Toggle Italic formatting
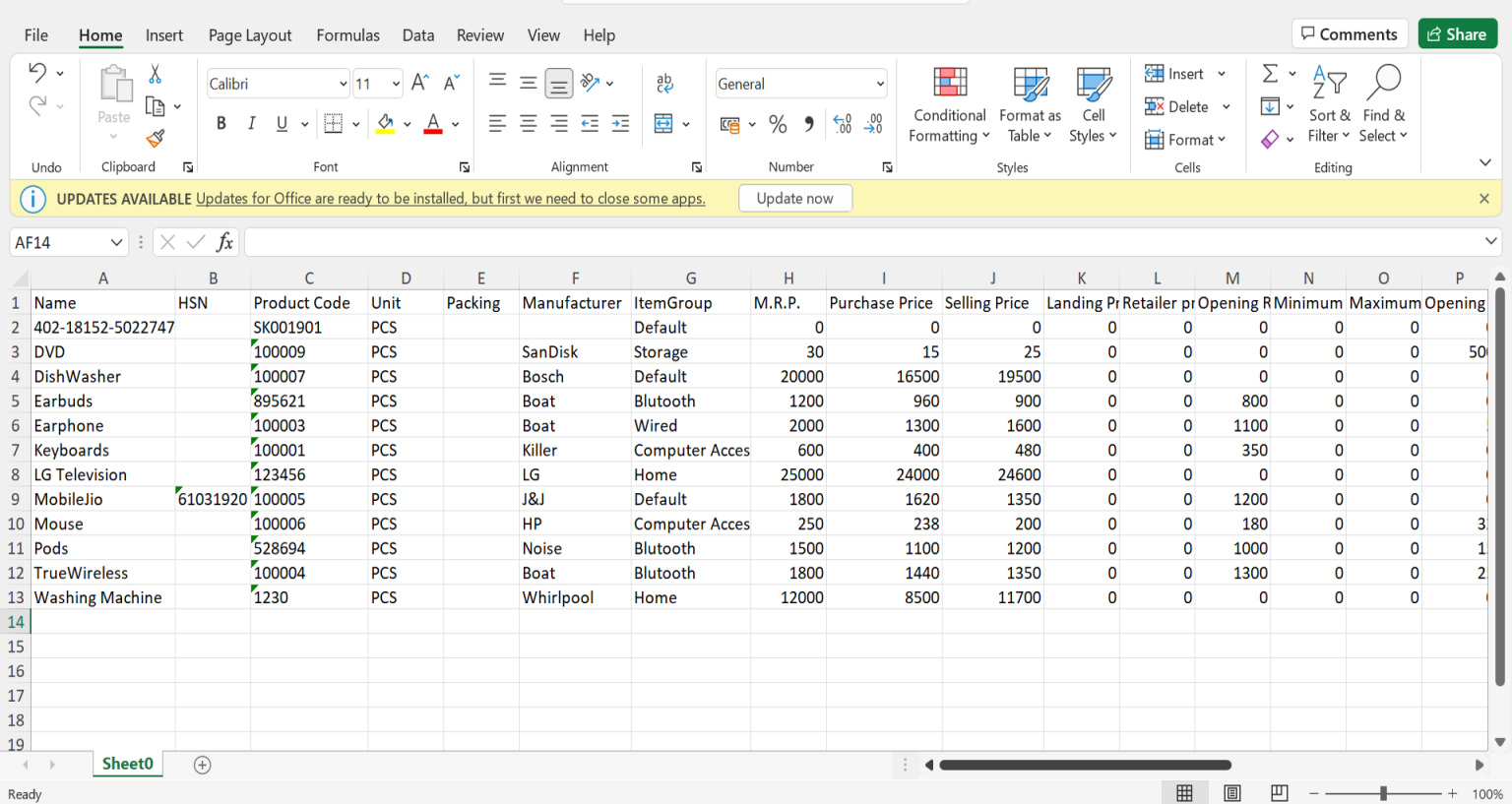The height and width of the screenshot is (804, 1512). [251, 123]
